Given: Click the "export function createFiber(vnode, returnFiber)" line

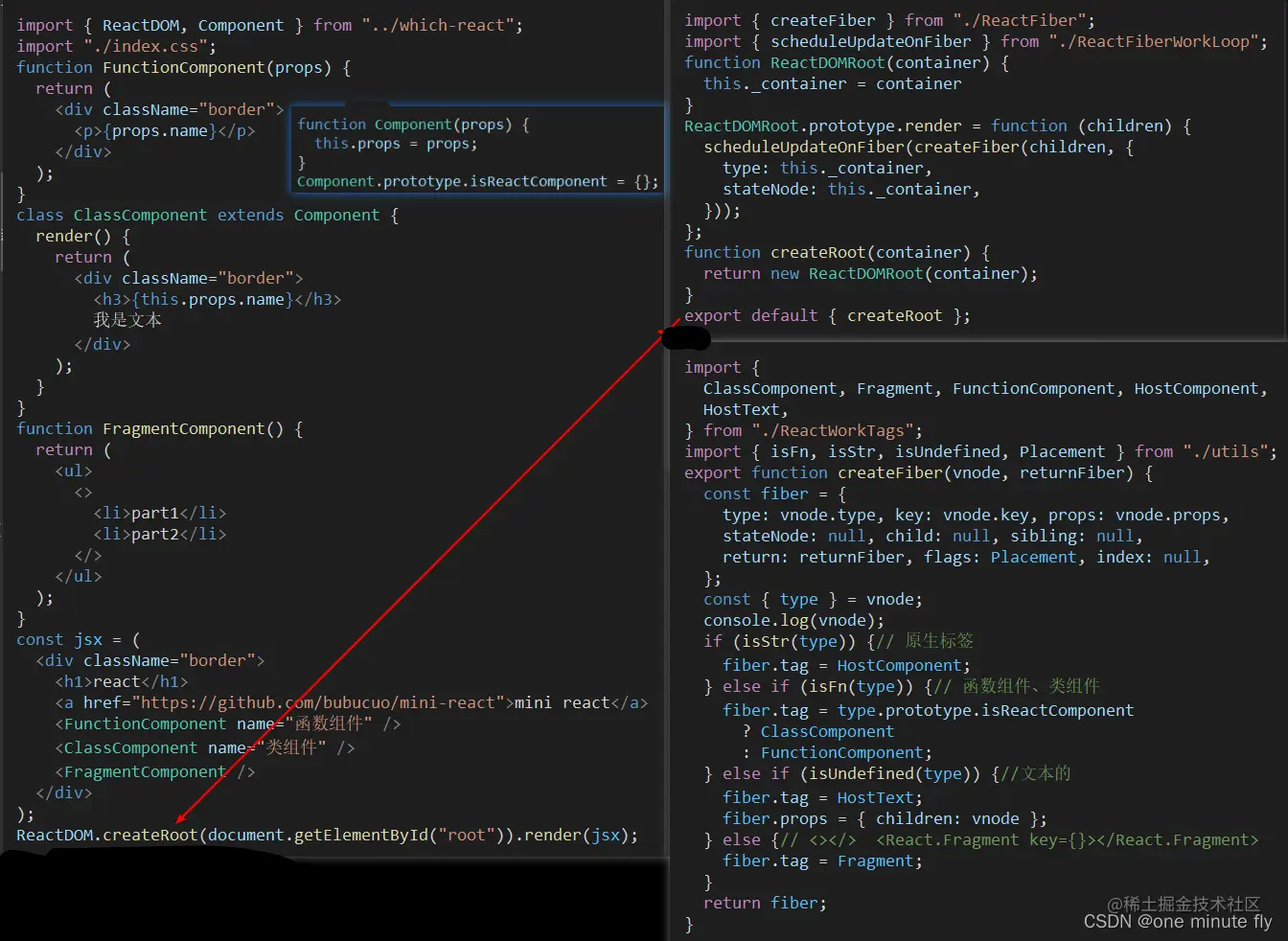Looking at the screenshot, I should (x=918, y=472).
